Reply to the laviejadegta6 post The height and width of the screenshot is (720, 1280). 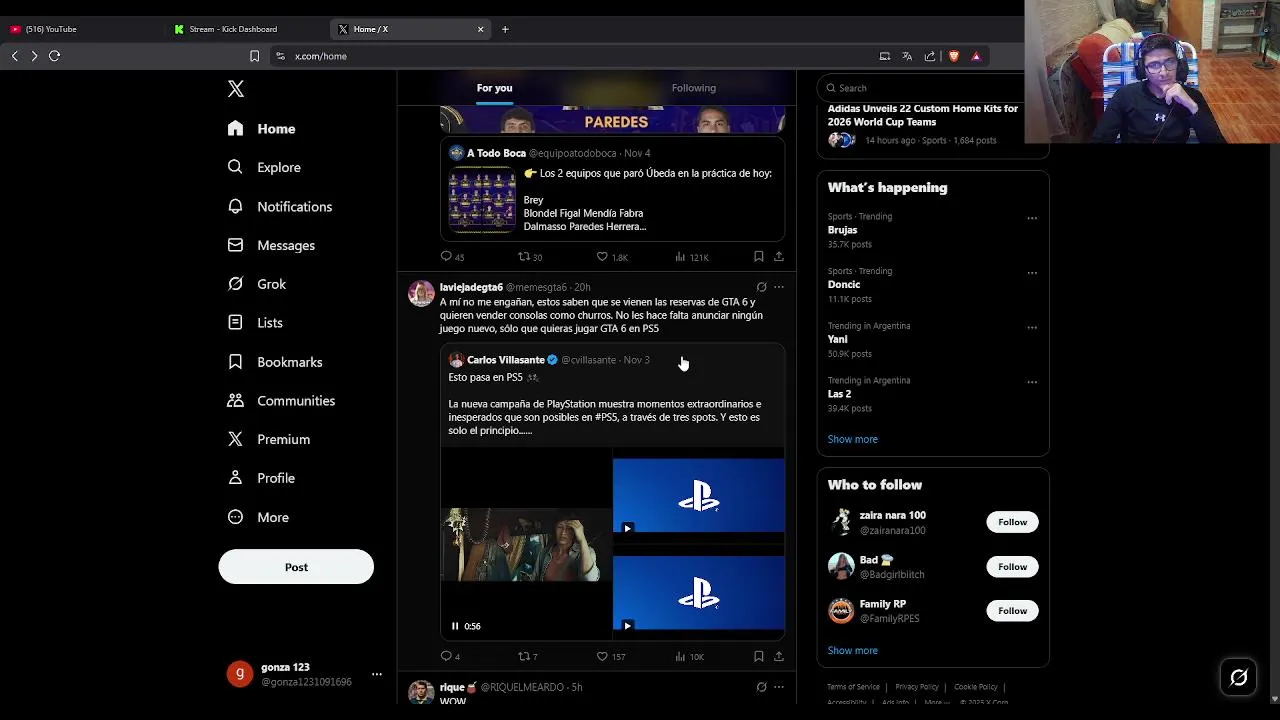pos(447,656)
